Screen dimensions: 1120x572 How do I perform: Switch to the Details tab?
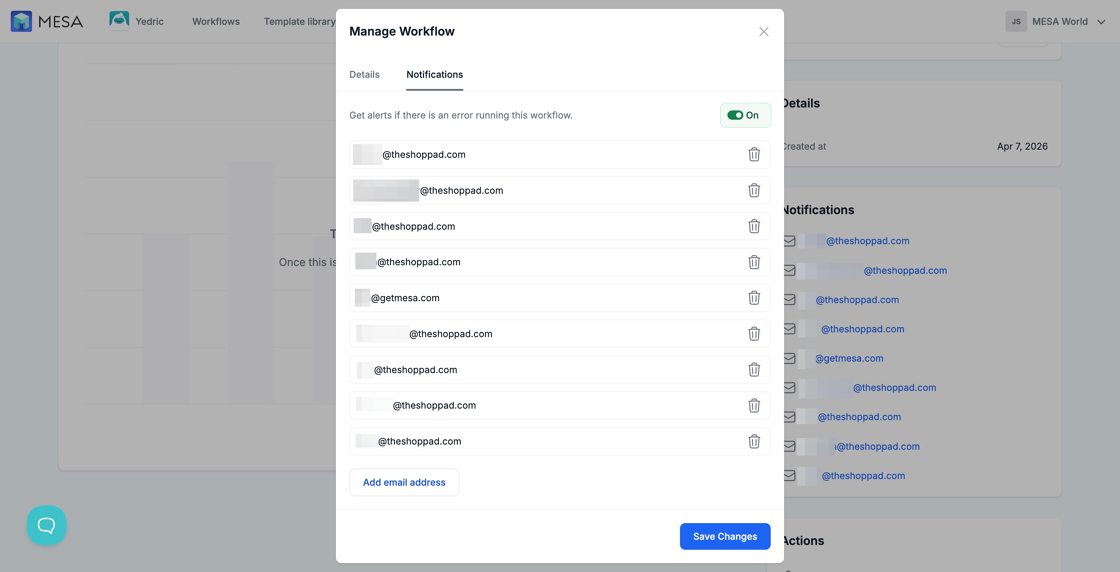coord(364,75)
